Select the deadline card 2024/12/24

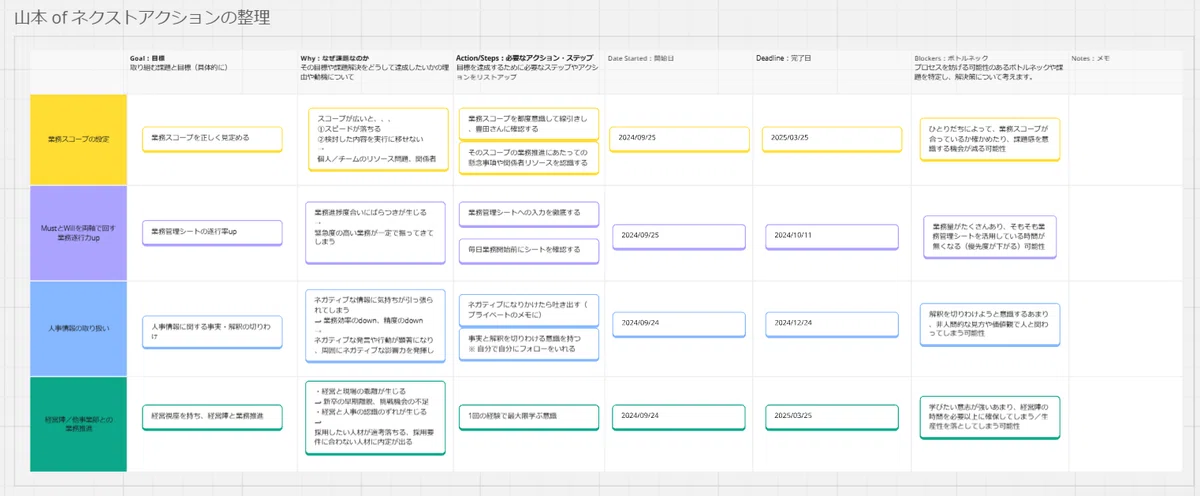point(831,323)
